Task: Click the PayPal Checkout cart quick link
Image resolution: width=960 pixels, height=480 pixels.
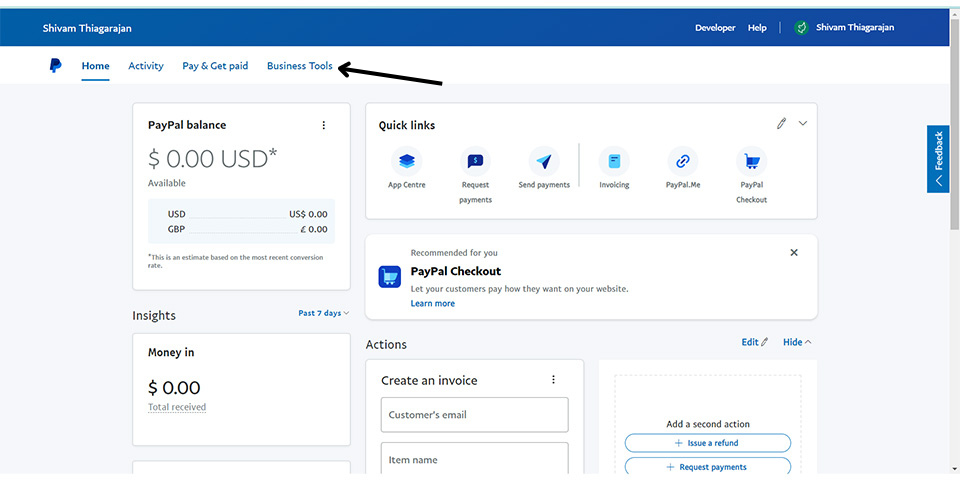Action: tap(751, 160)
